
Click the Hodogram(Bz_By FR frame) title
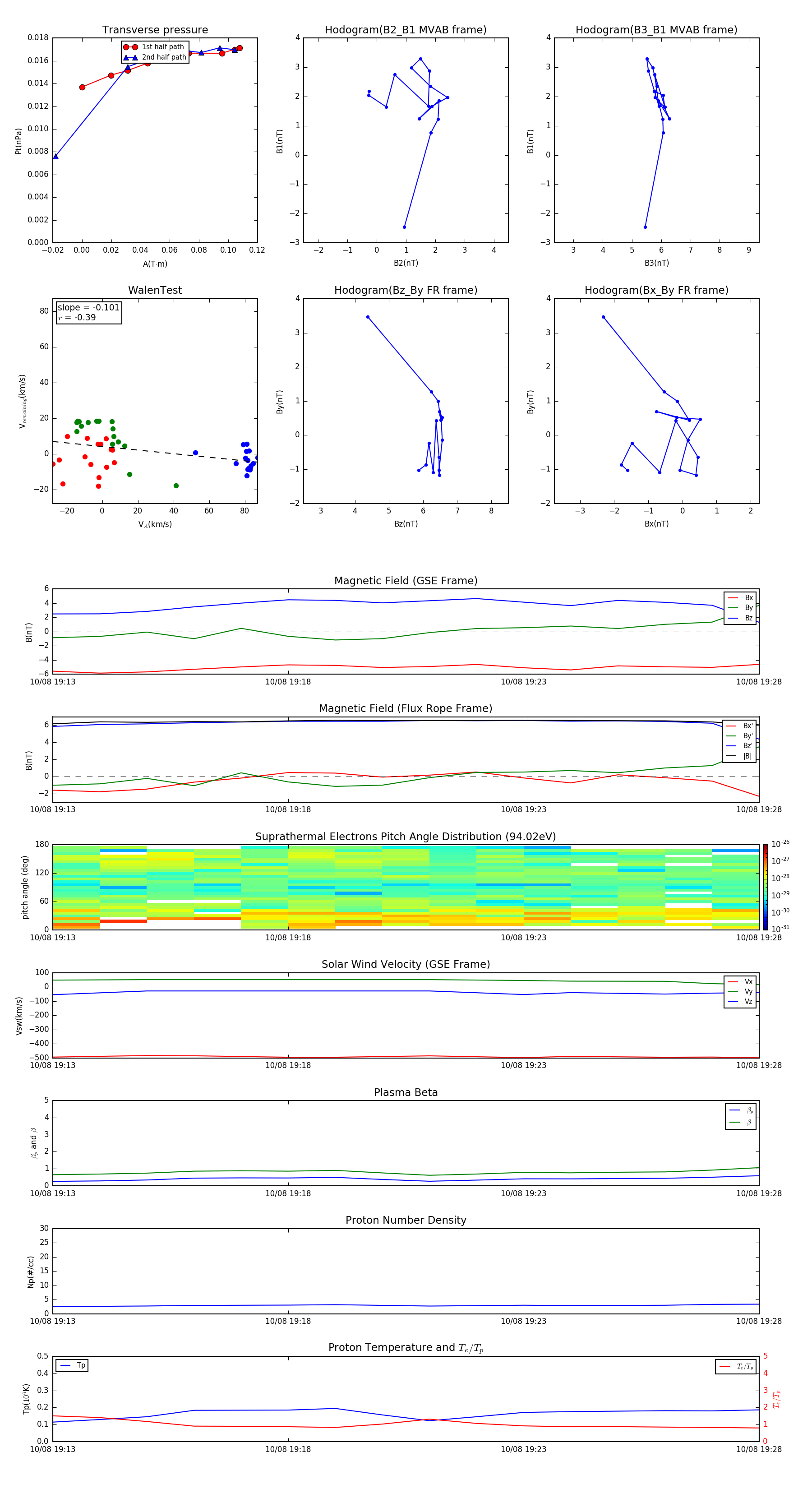(405, 290)
